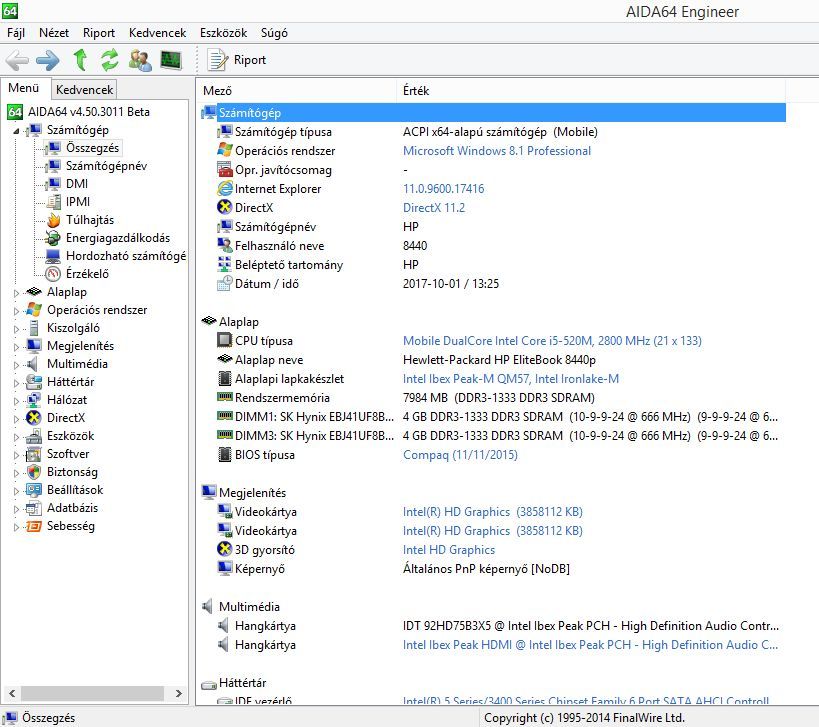
Task: Open the Intel Ibex Peak-M QM57 chipset link
Action: pyautogui.click(x=511, y=379)
